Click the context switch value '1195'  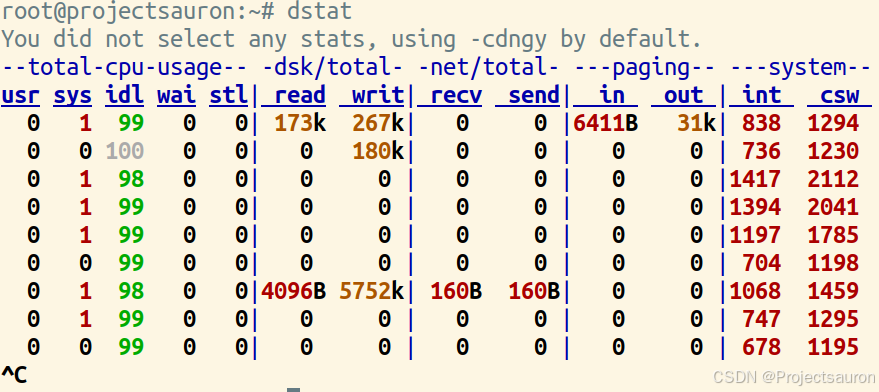(x=833, y=347)
